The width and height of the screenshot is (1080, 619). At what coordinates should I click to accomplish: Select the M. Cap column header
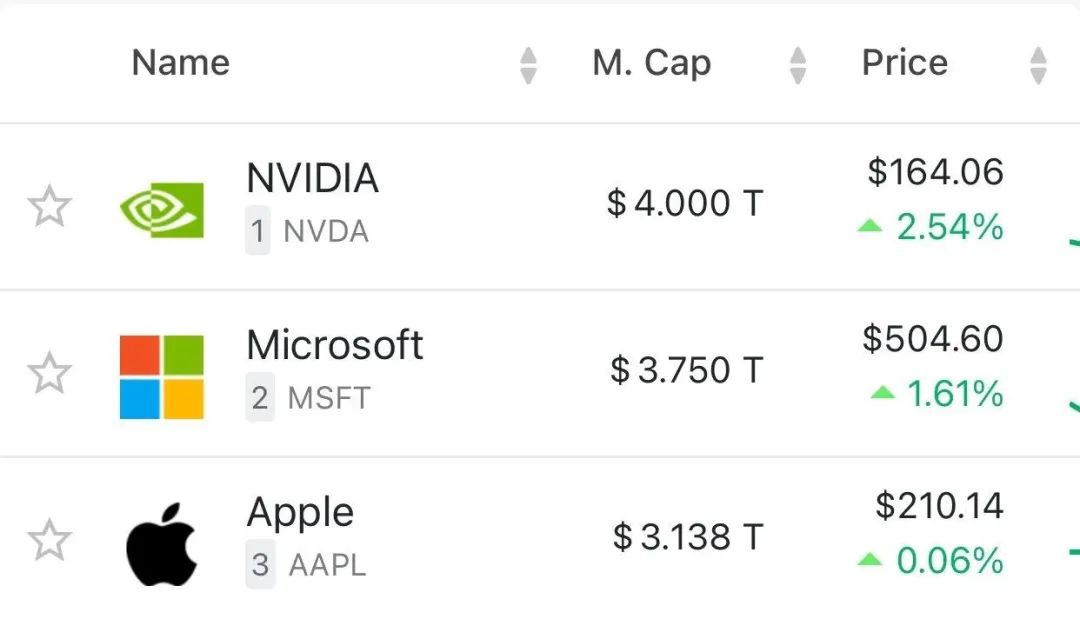click(x=652, y=63)
